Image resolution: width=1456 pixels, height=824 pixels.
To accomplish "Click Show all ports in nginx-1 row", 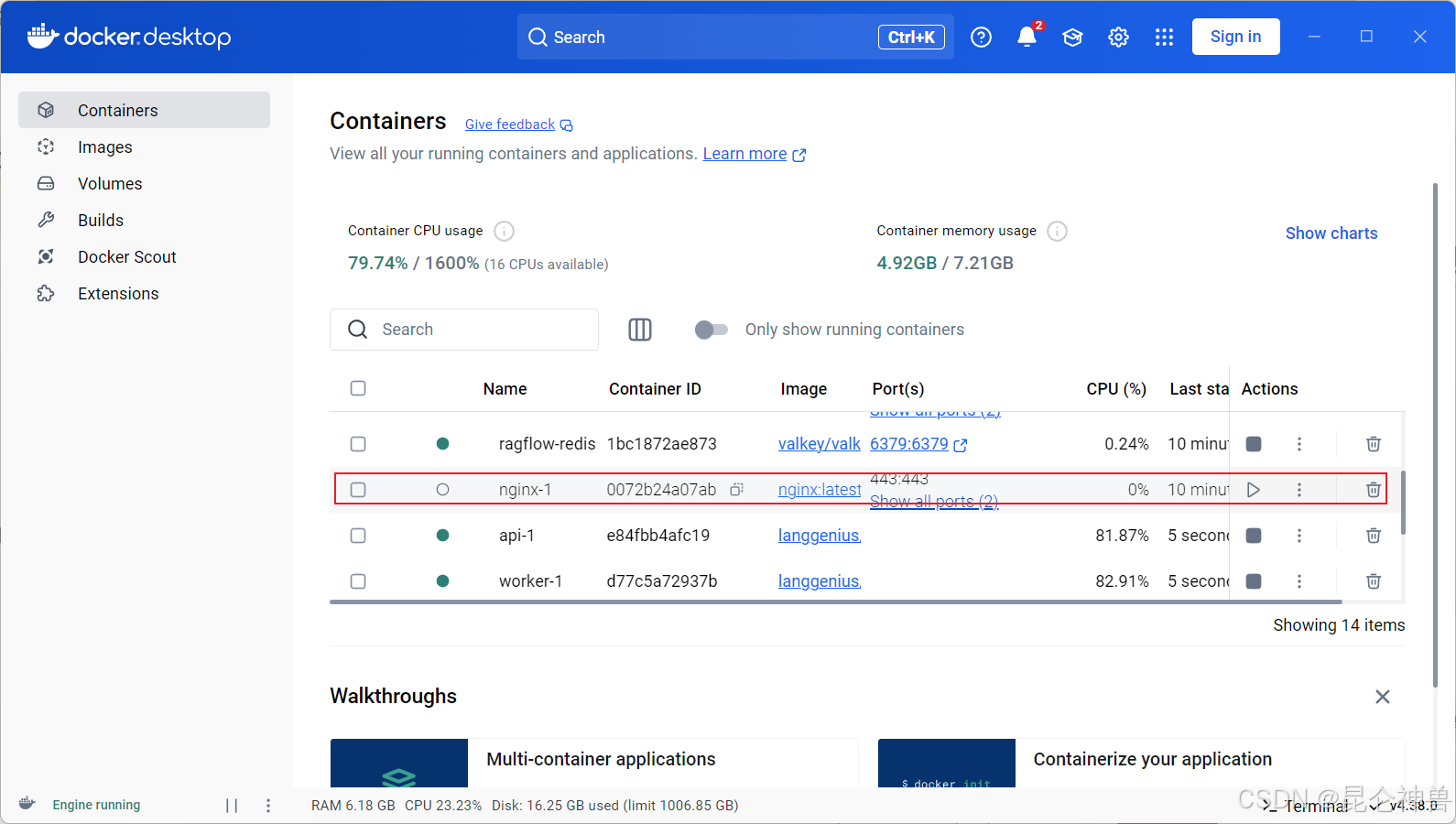I will click(934, 502).
